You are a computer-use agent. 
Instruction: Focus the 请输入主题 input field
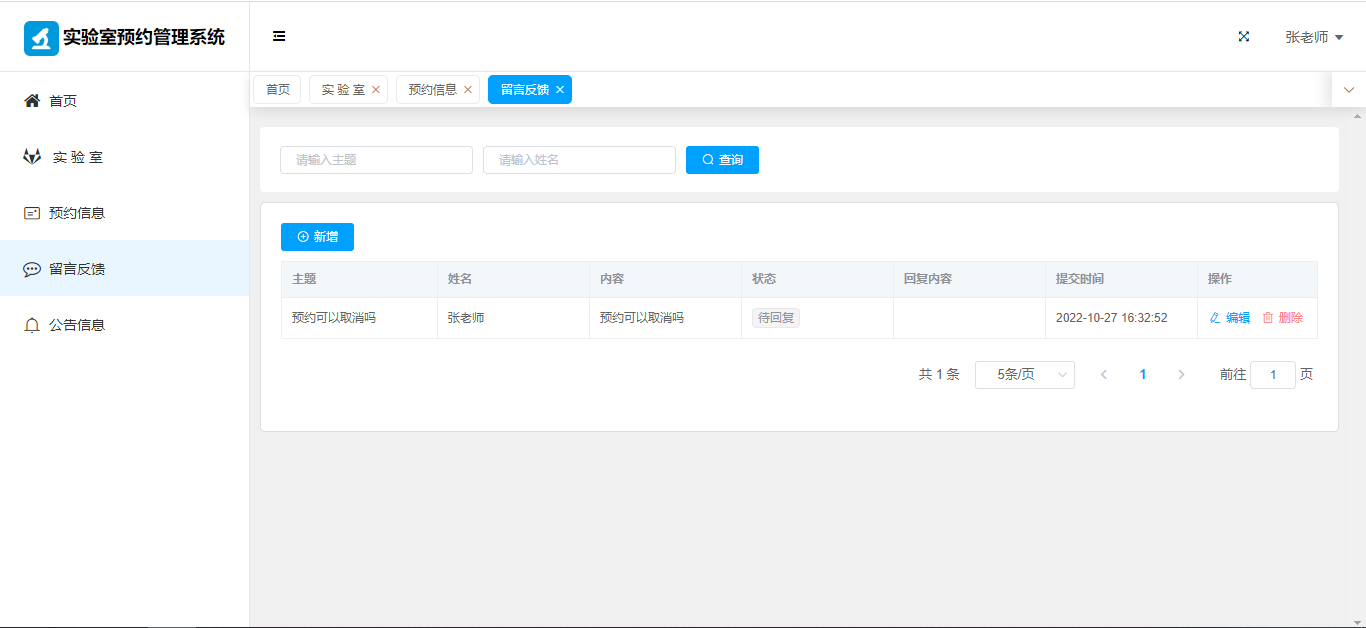tap(376, 160)
